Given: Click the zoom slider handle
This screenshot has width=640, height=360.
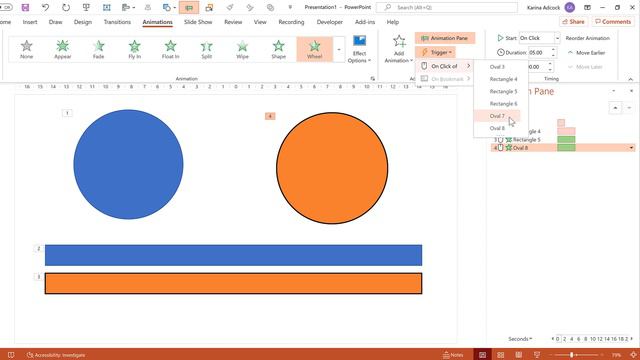Looking at the screenshot, I should [571, 355].
